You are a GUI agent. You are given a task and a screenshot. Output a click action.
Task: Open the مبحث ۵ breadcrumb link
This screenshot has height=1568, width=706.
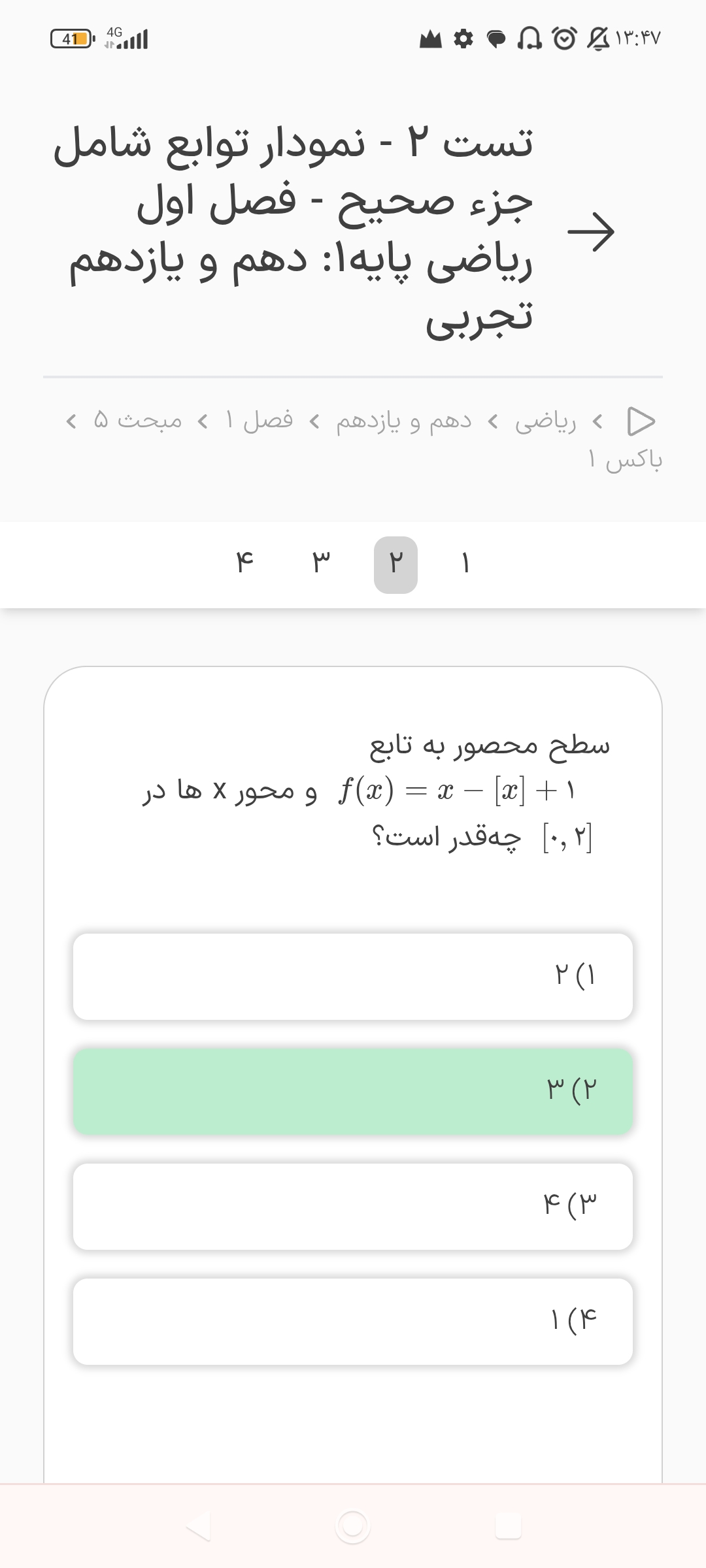click(x=138, y=420)
